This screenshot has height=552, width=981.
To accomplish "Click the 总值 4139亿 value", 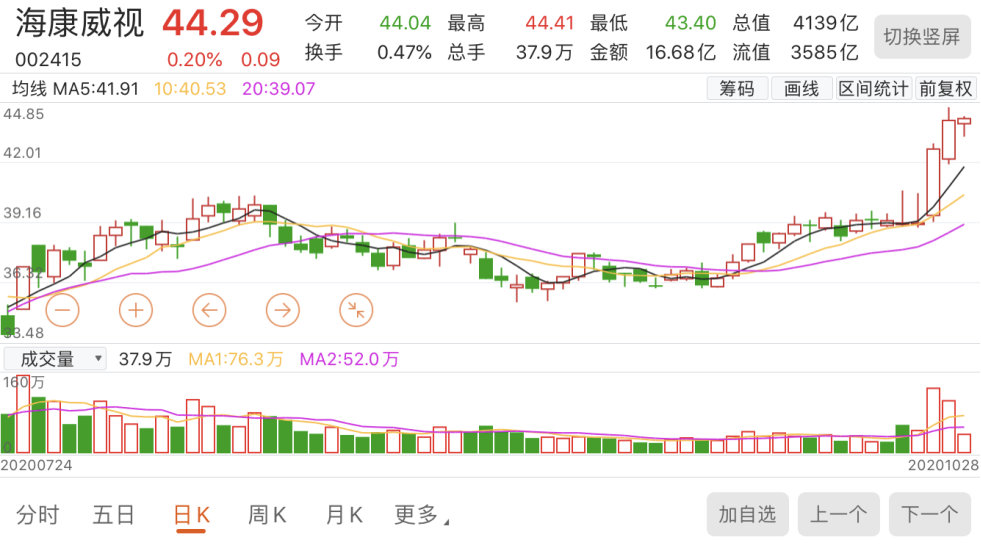I will pyautogui.click(x=825, y=23).
